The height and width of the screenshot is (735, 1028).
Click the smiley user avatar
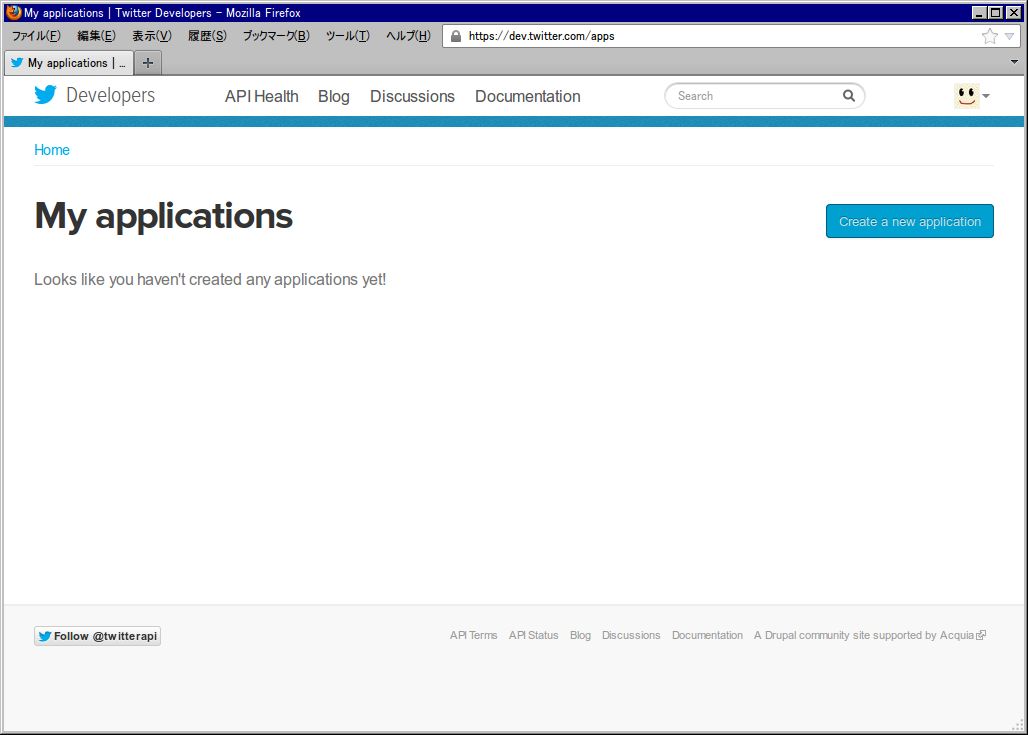tap(966, 96)
